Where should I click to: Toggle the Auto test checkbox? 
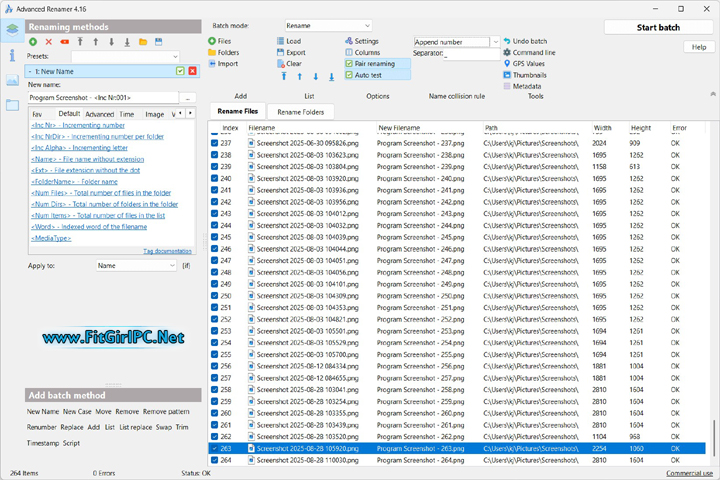tap(349, 75)
